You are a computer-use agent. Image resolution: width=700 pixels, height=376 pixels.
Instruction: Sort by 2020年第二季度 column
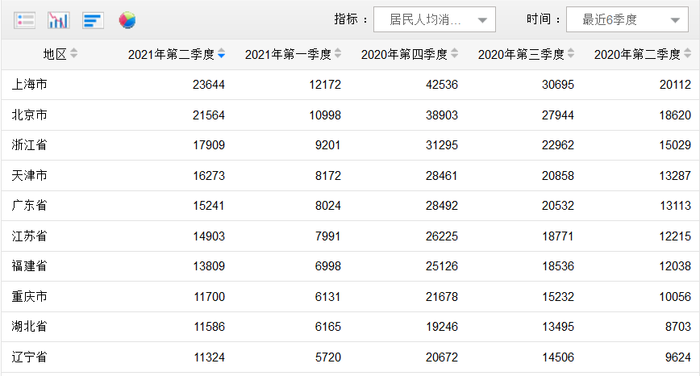pos(688,54)
